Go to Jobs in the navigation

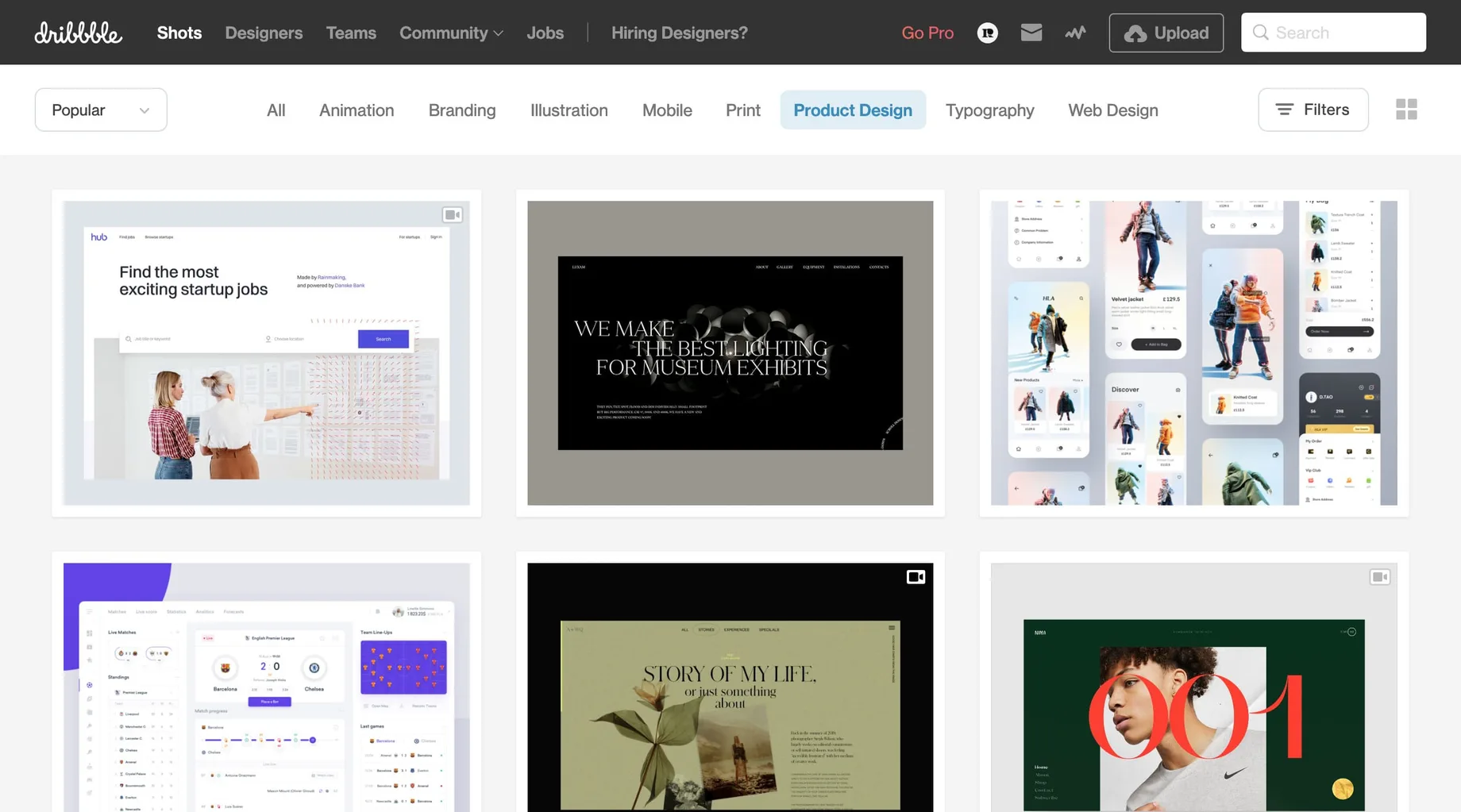tap(545, 33)
